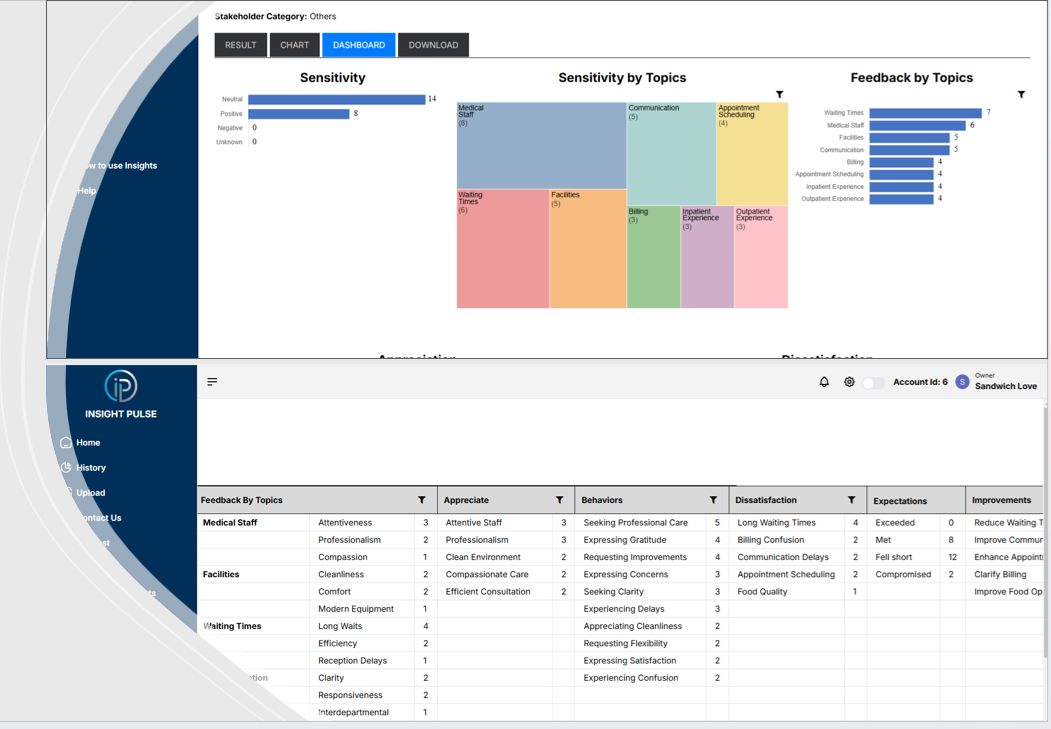Click the Help link in the sidebar
The width and height of the screenshot is (1051, 729).
(87, 190)
